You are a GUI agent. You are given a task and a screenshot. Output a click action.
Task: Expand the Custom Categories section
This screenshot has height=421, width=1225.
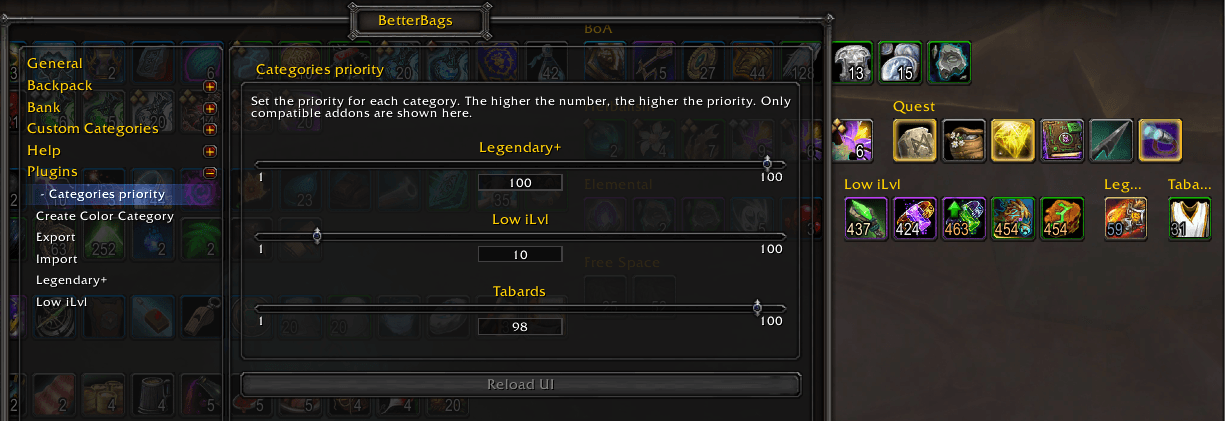210,129
